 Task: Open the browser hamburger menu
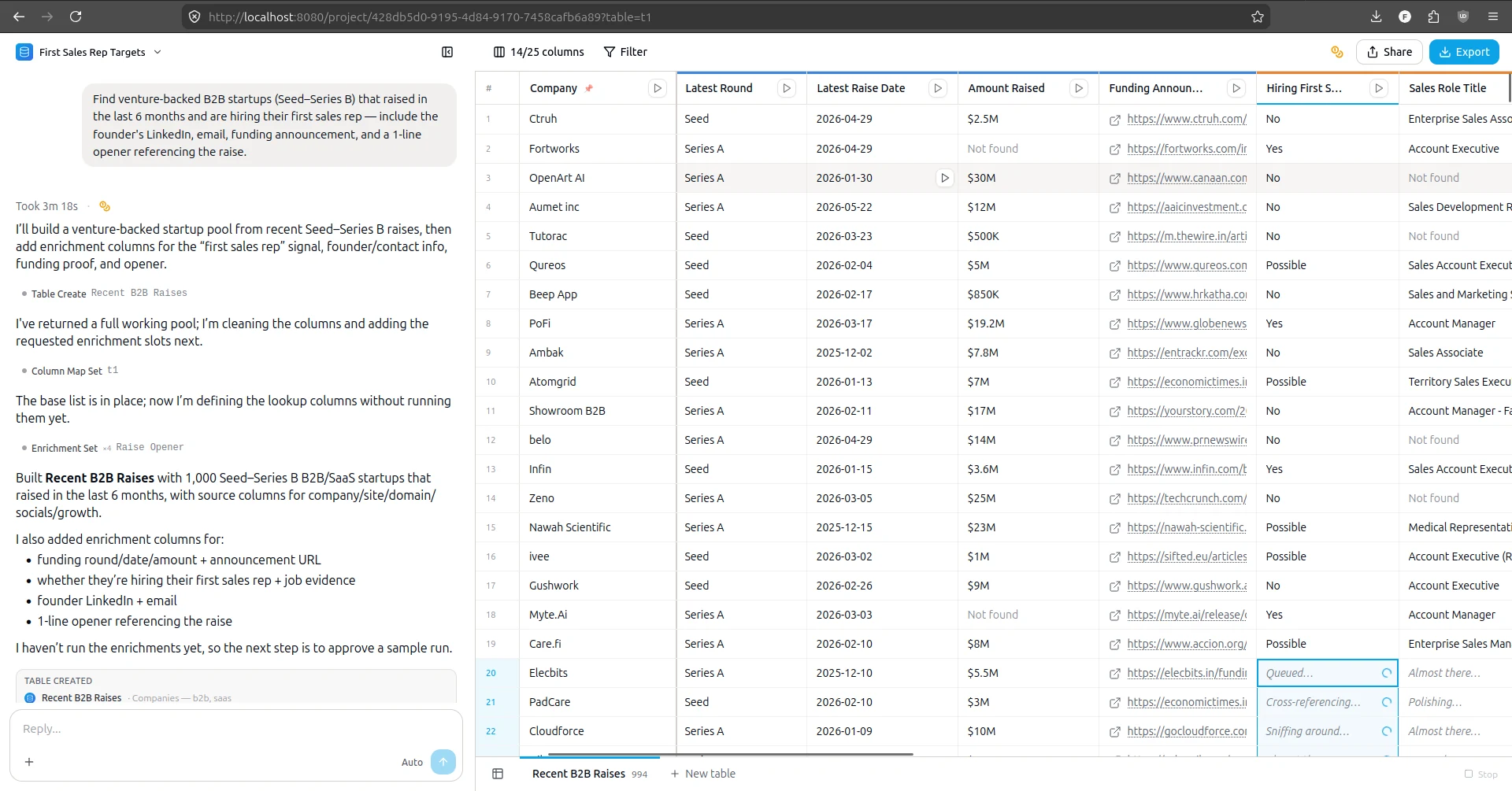click(x=1492, y=17)
